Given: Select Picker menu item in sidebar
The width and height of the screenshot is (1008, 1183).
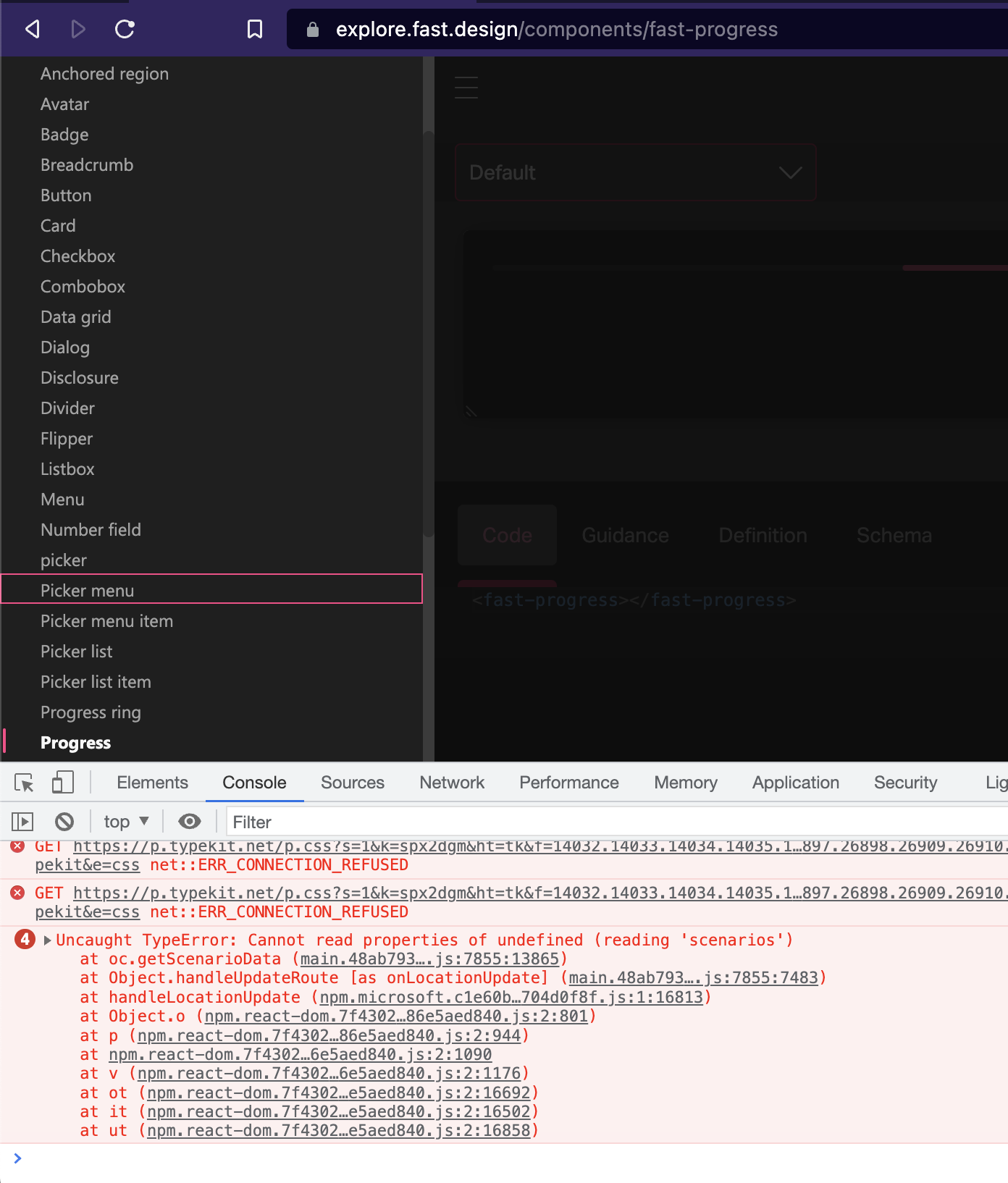Looking at the screenshot, I should (x=106, y=621).
